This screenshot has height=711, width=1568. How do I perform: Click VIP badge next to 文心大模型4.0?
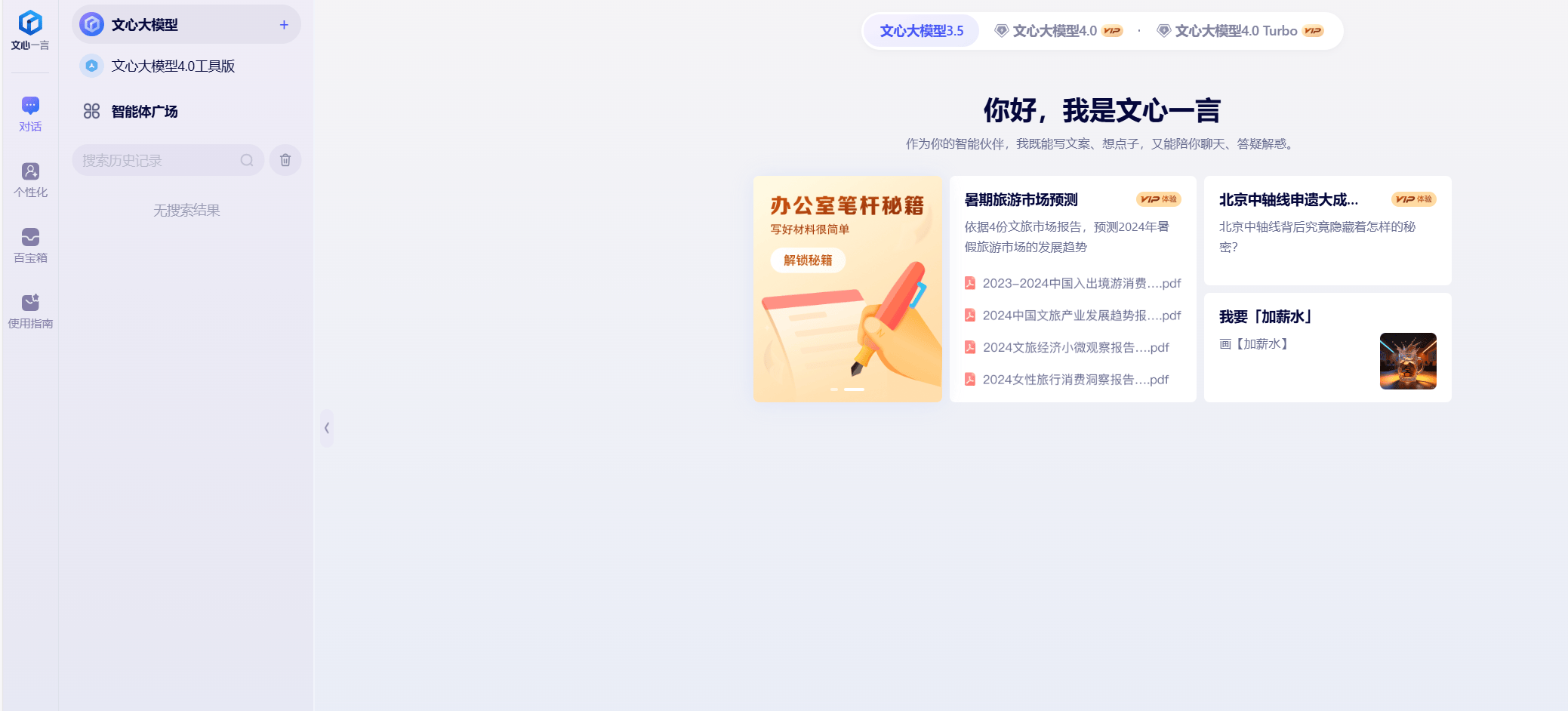point(1113,31)
